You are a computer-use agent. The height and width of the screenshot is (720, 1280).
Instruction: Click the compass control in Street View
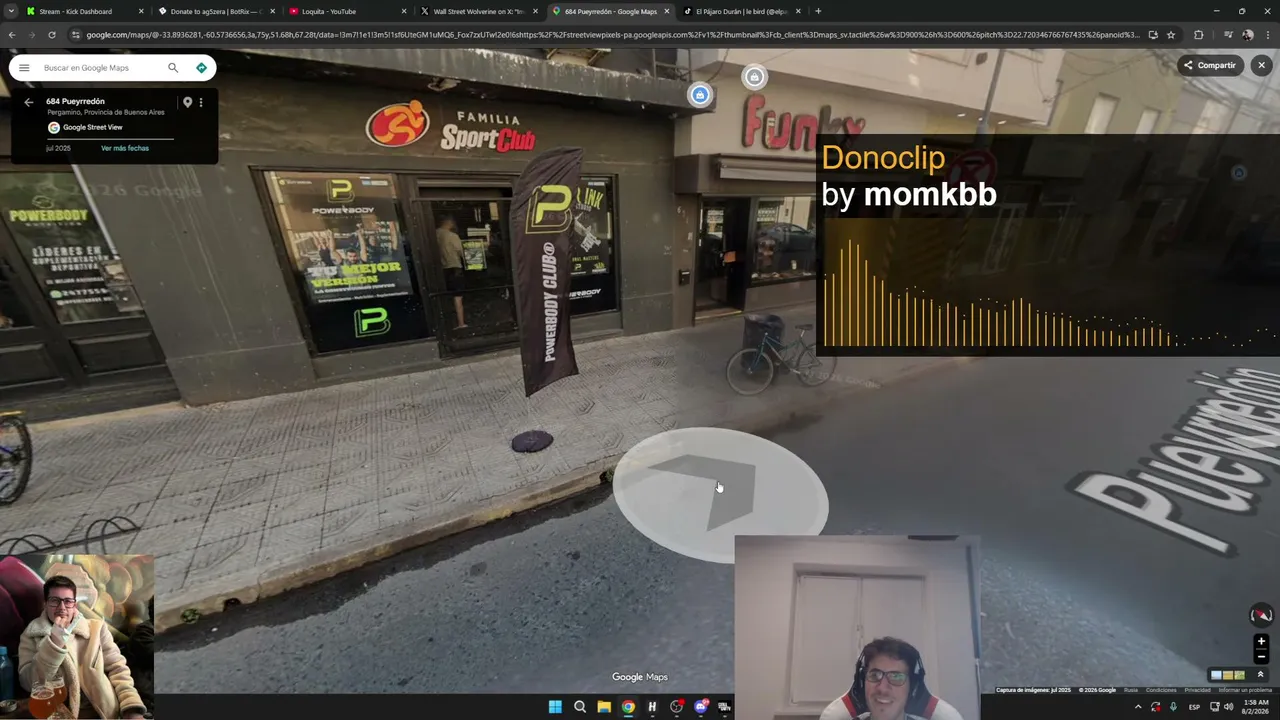point(1261,615)
